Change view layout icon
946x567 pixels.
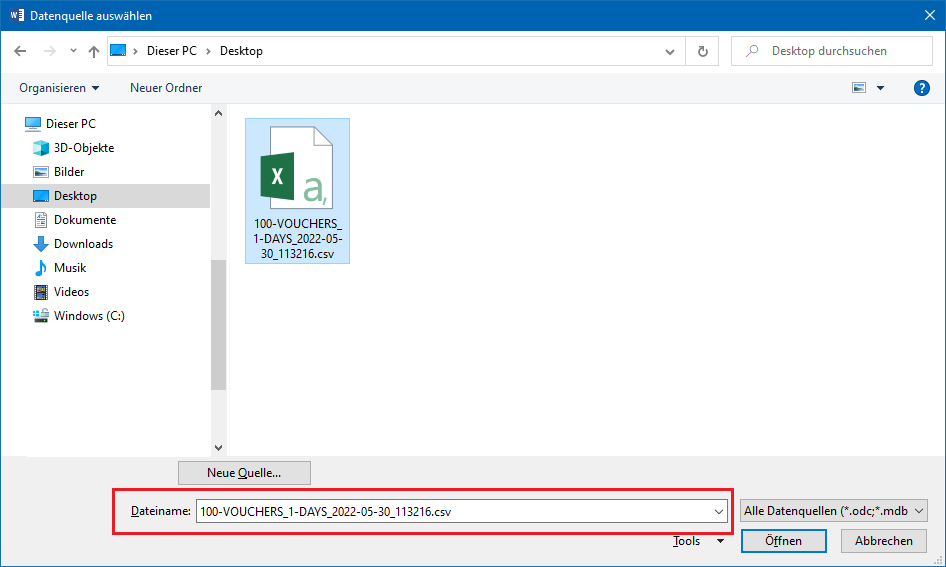click(x=859, y=88)
